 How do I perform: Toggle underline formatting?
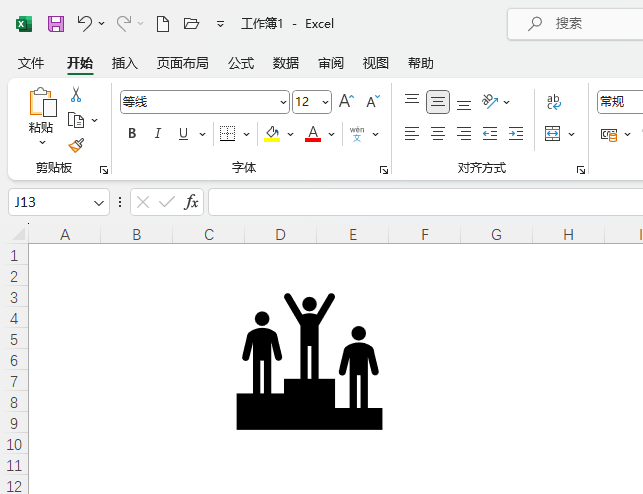click(183, 134)
